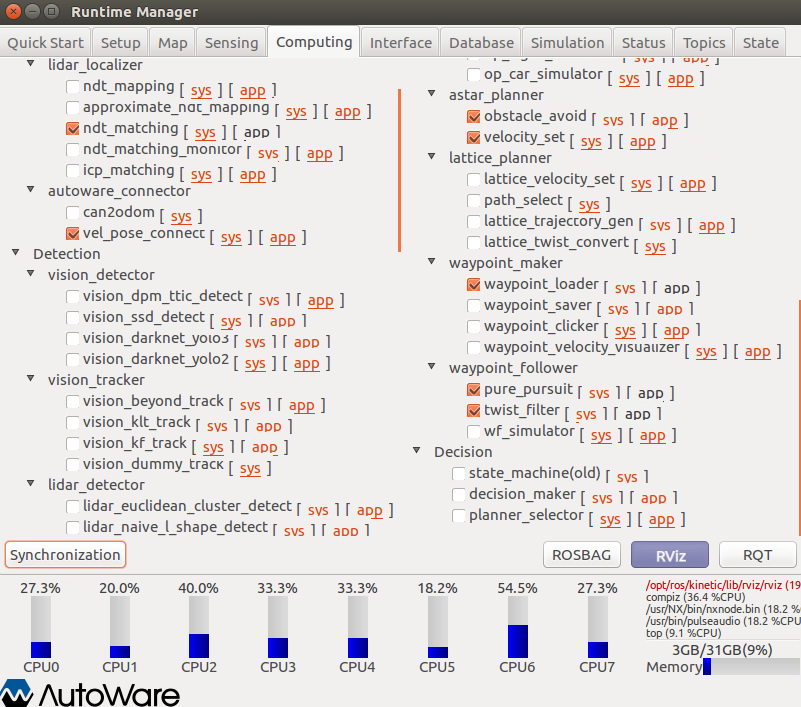Image resolution: width=801 pixels, height=707 pixels.
Task: Go to the Status tab
Action: click(643, 42)
